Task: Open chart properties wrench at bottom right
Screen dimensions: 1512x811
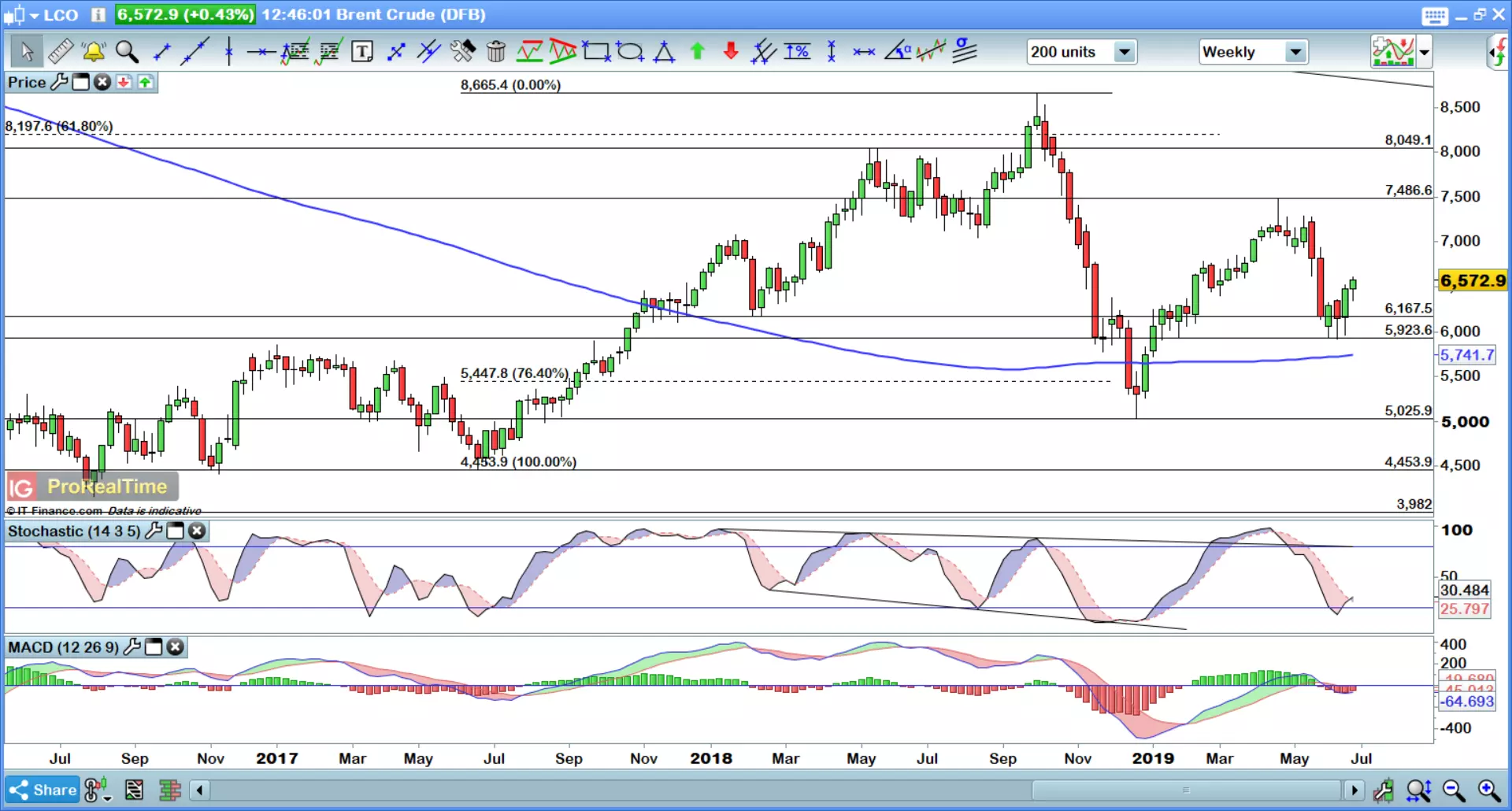Action: 1383,790
